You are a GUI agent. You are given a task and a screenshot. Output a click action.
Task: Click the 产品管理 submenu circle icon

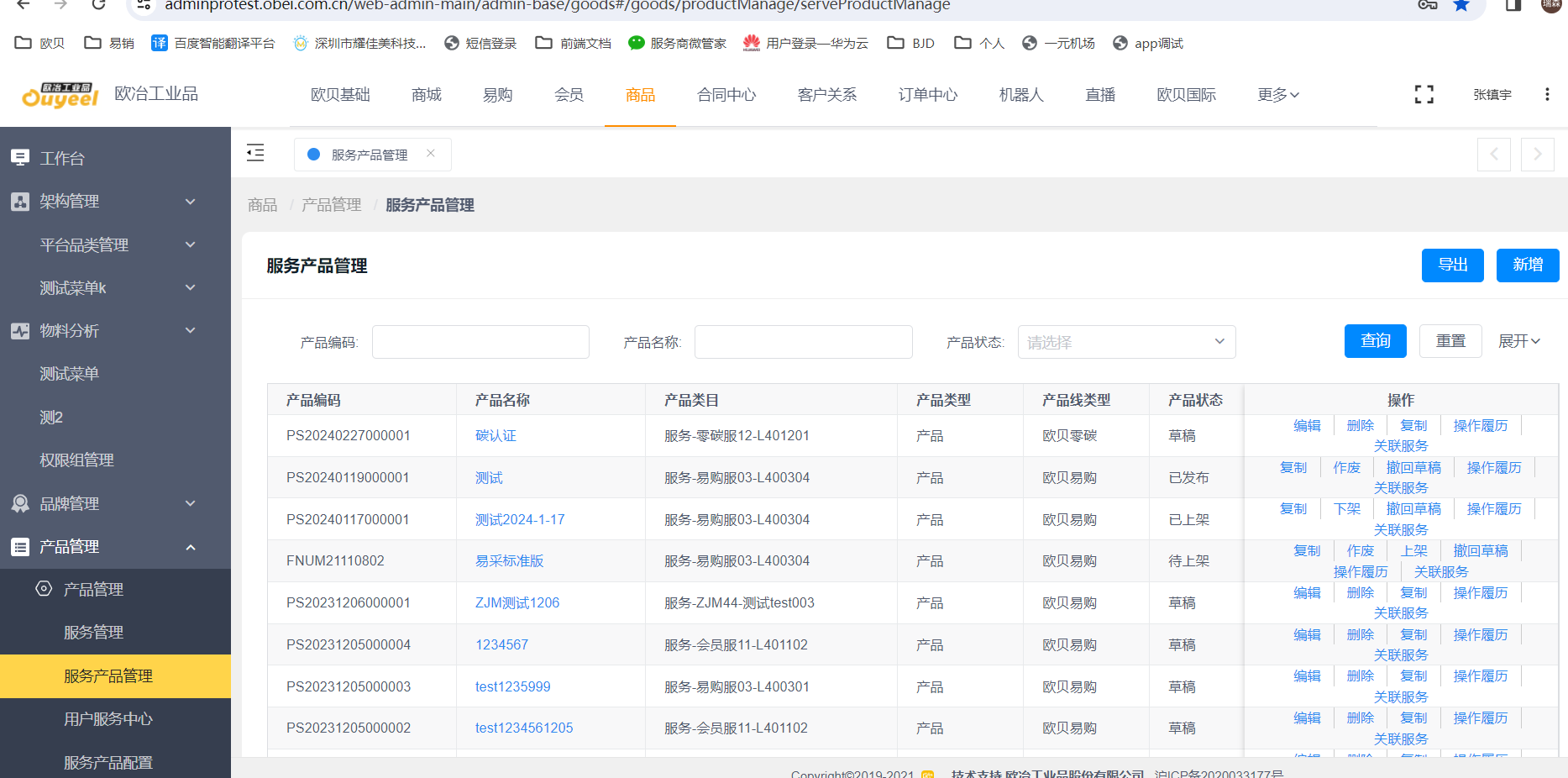click(44, 589)
